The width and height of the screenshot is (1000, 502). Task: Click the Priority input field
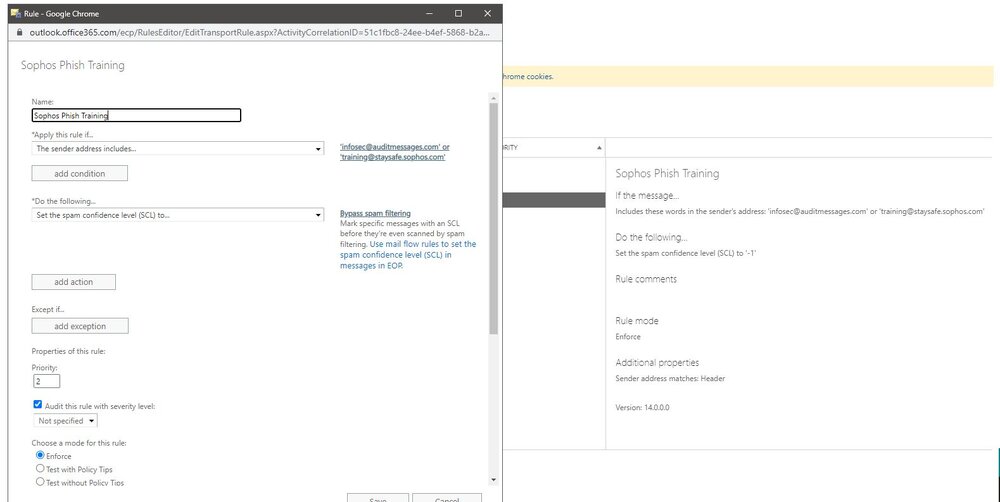pyautogui.click(x=47, y=381)
